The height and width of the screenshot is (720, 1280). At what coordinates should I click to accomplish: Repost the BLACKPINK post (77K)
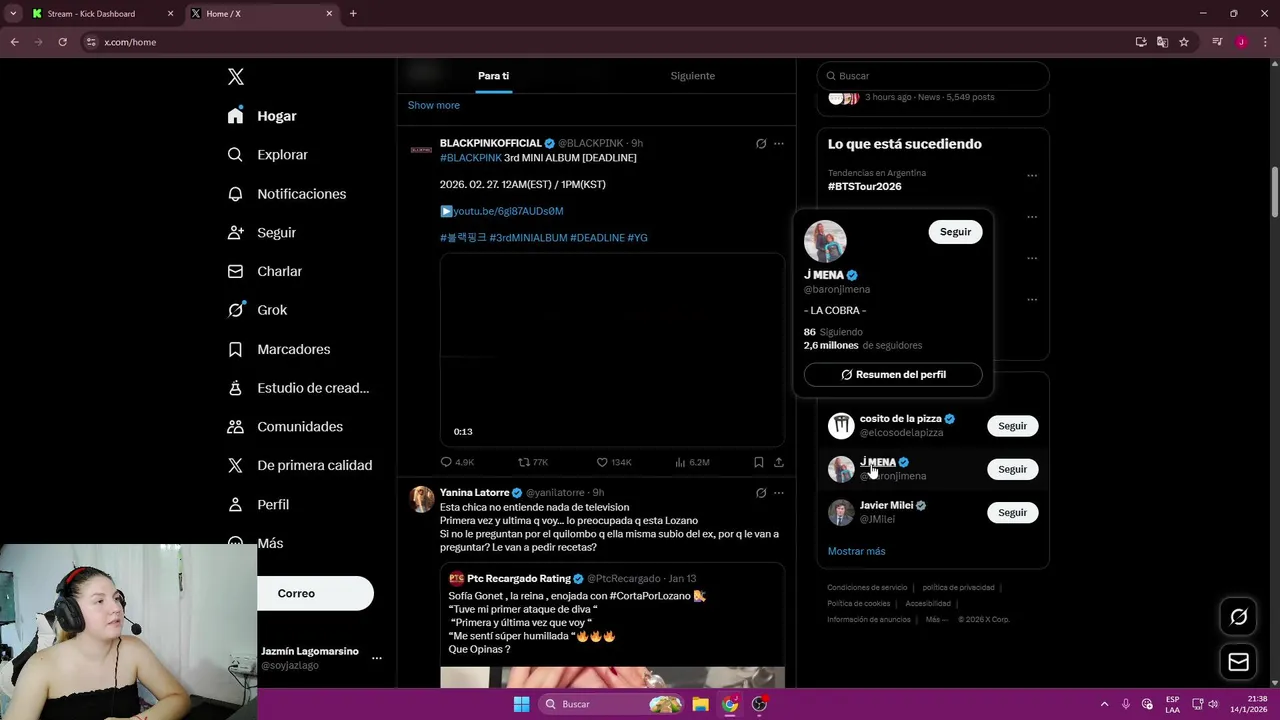click(x=533, y=462)
